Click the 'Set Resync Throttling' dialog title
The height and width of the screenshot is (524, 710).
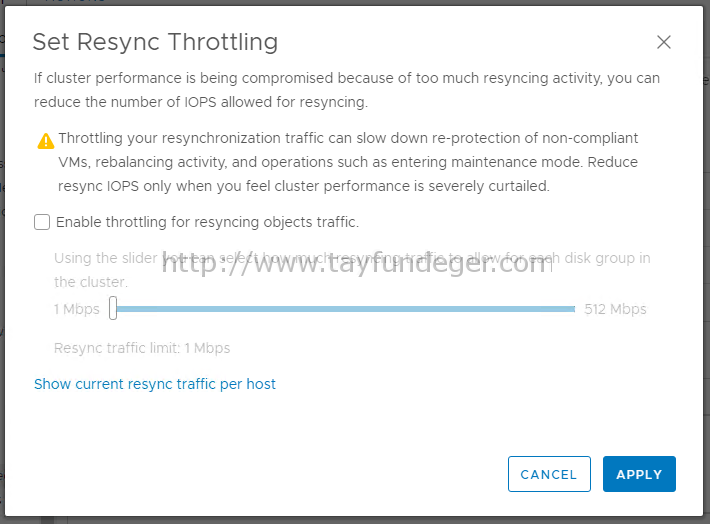point(155,42)
